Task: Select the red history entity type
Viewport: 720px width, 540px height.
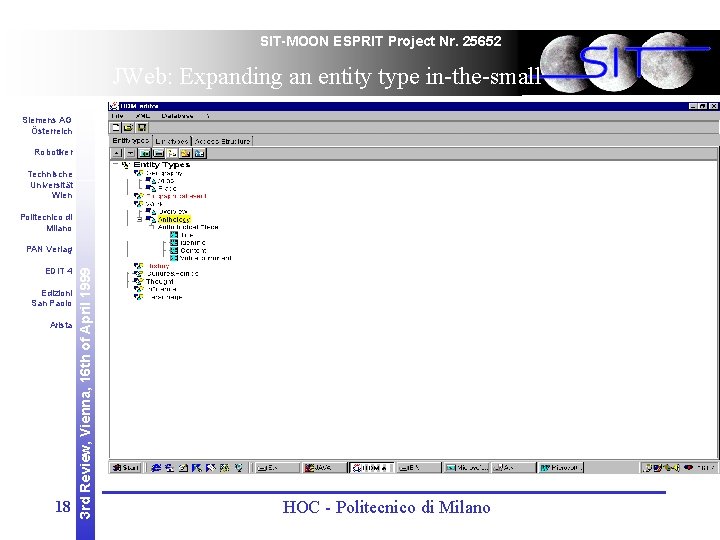Action: [x=159, y=266]
